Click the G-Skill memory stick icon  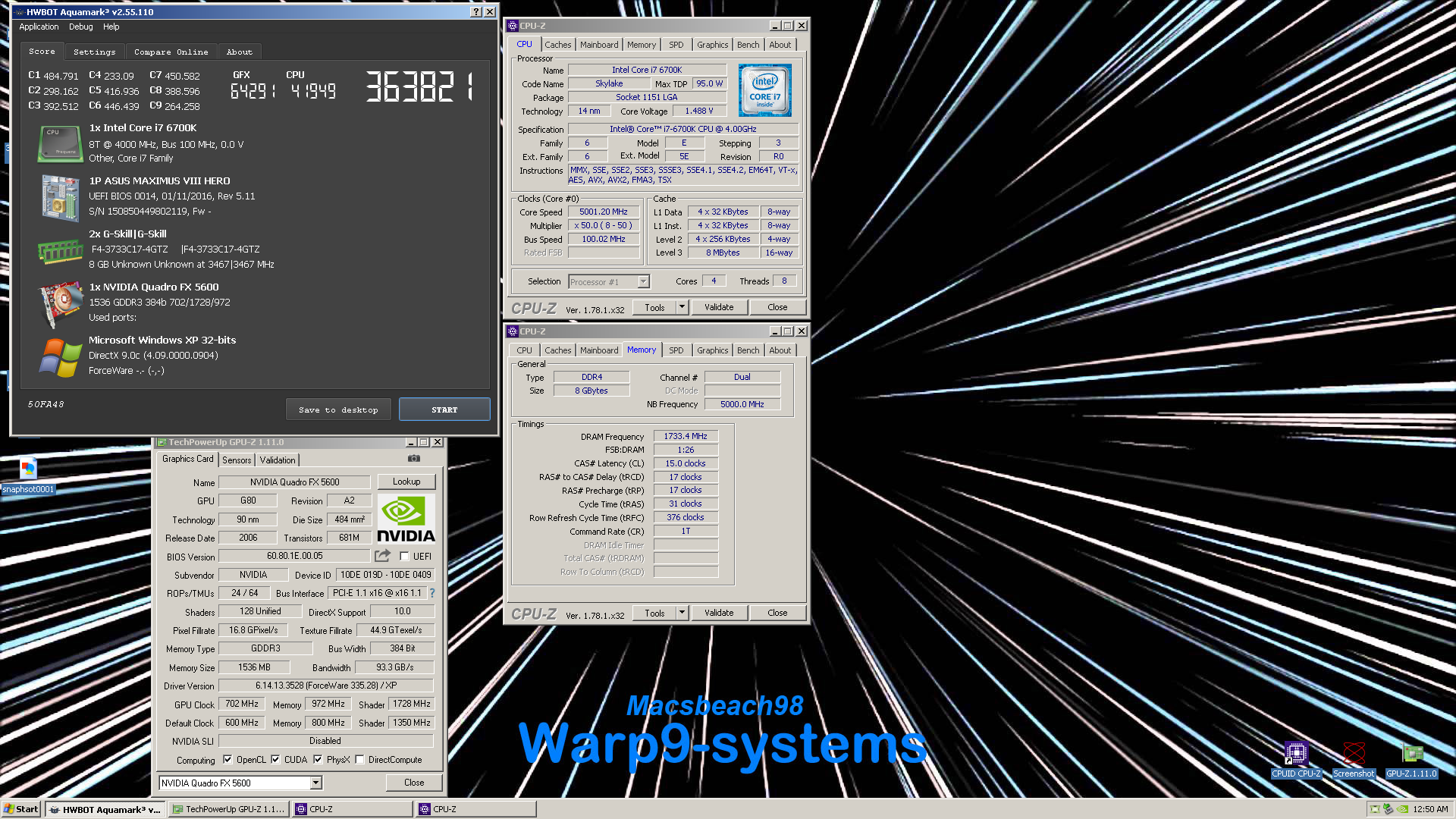[60, 251]
